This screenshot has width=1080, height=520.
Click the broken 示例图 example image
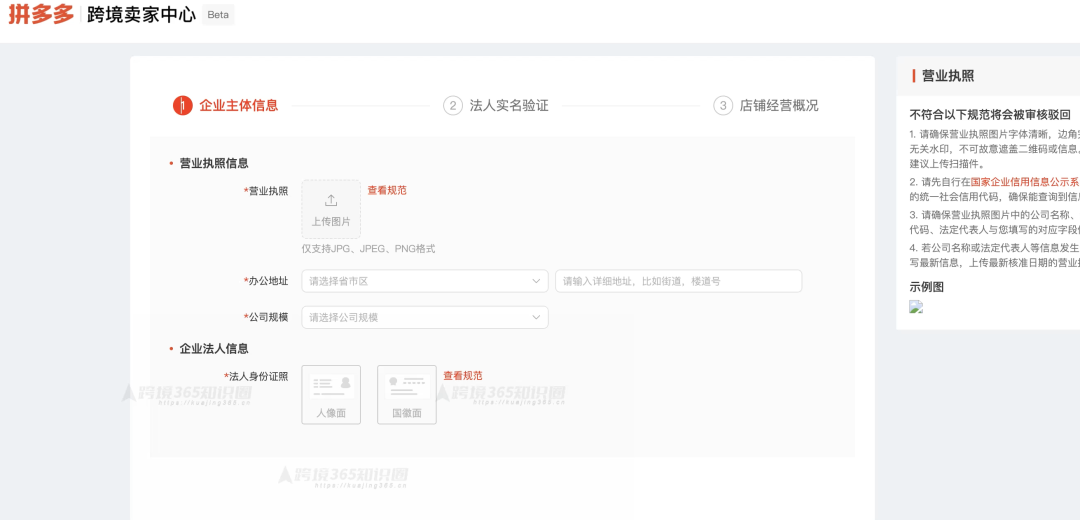click(916, 307)
